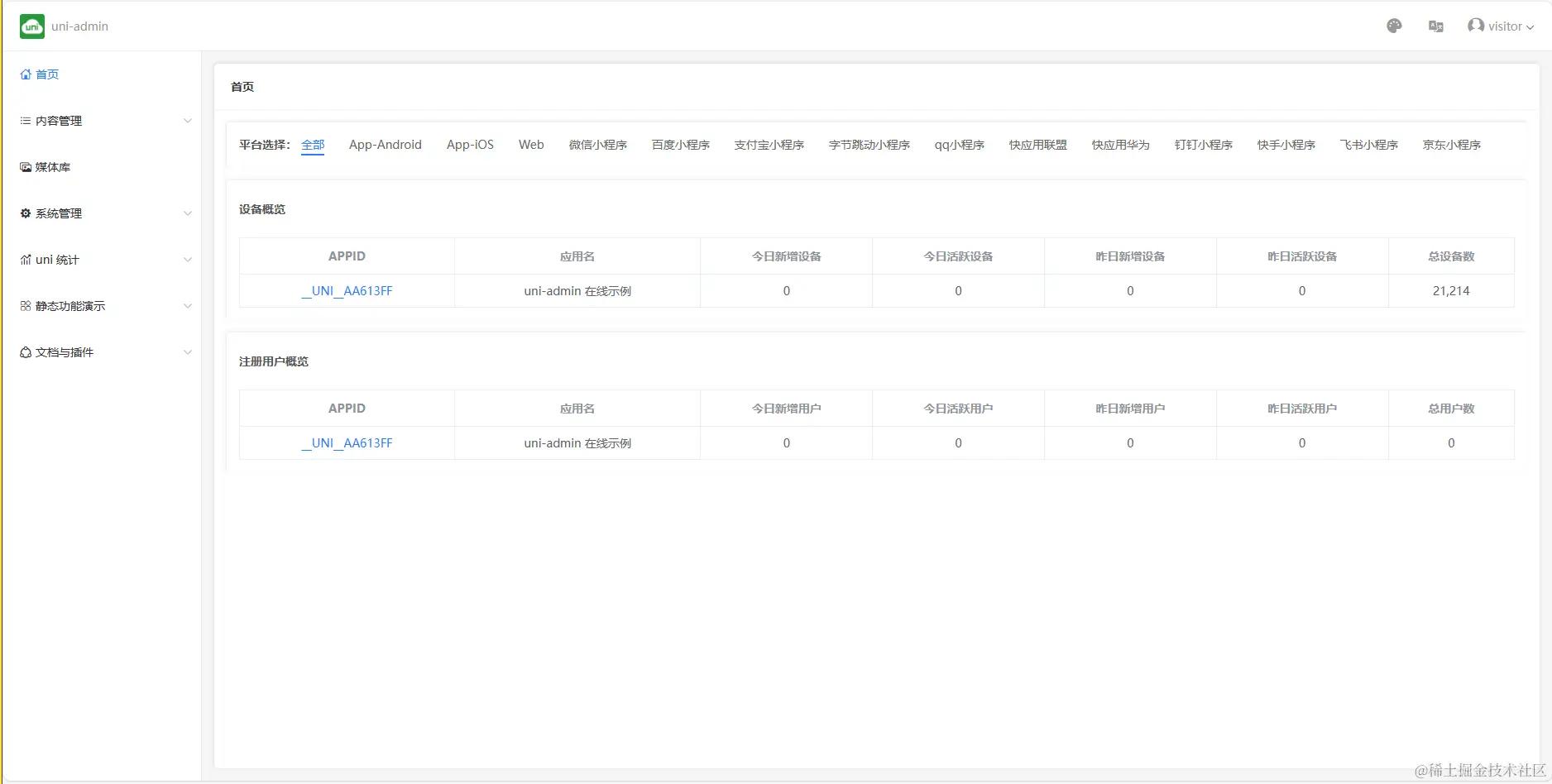Image resolution: width=1552 pixels, height=784 pixels.
Task: Click 应用名 cell in 注册用户概览 row
Action: pyautogui.click(x=577, y=443)
